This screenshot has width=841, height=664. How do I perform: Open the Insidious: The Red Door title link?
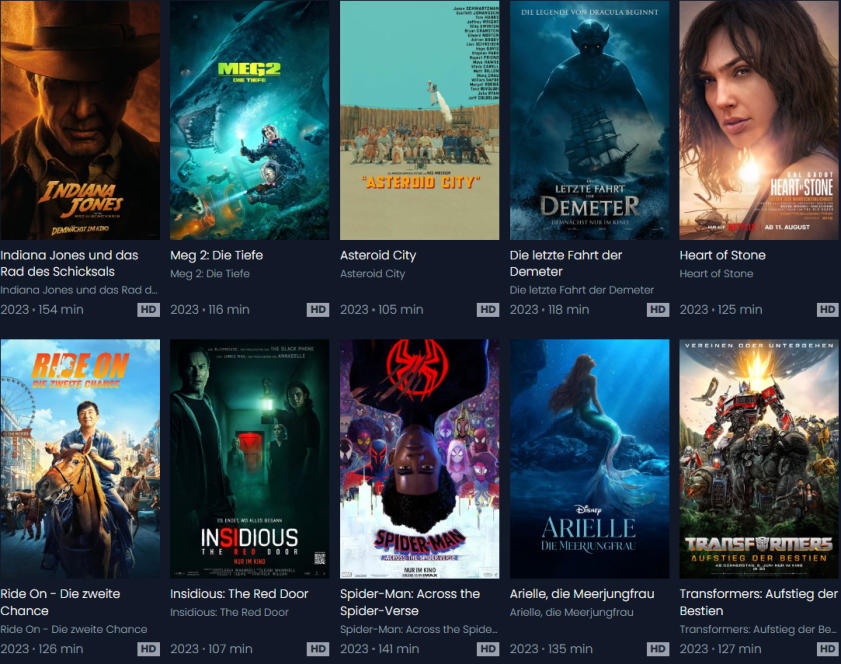(239, 594)
